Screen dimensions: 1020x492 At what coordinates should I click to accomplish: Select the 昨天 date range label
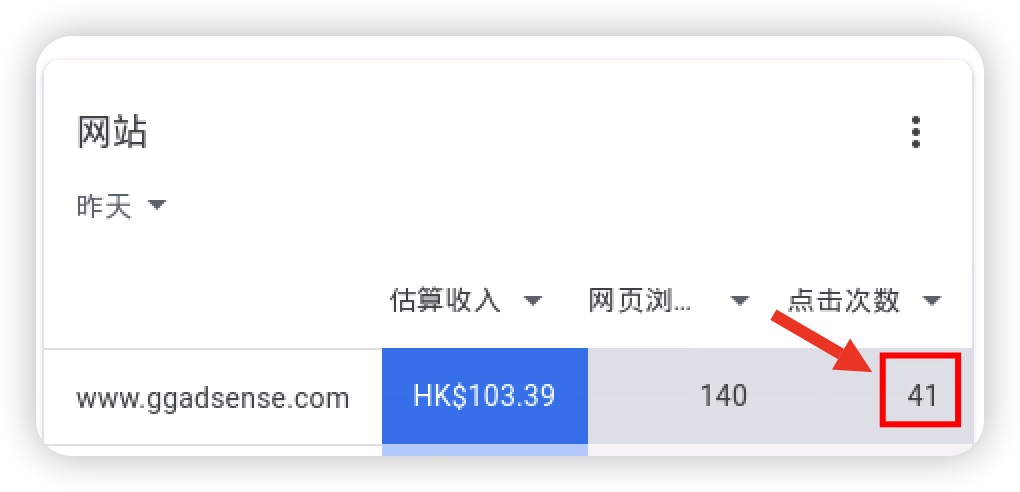pos(104,207)
